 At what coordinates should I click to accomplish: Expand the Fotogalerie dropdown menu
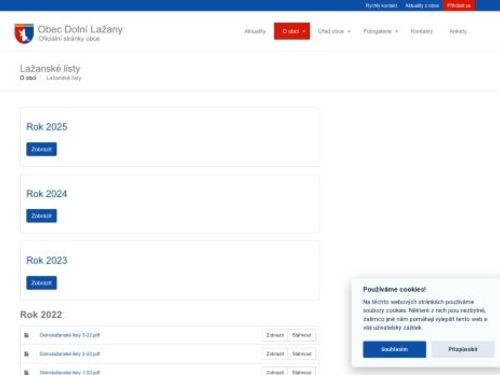pos(381,31)
